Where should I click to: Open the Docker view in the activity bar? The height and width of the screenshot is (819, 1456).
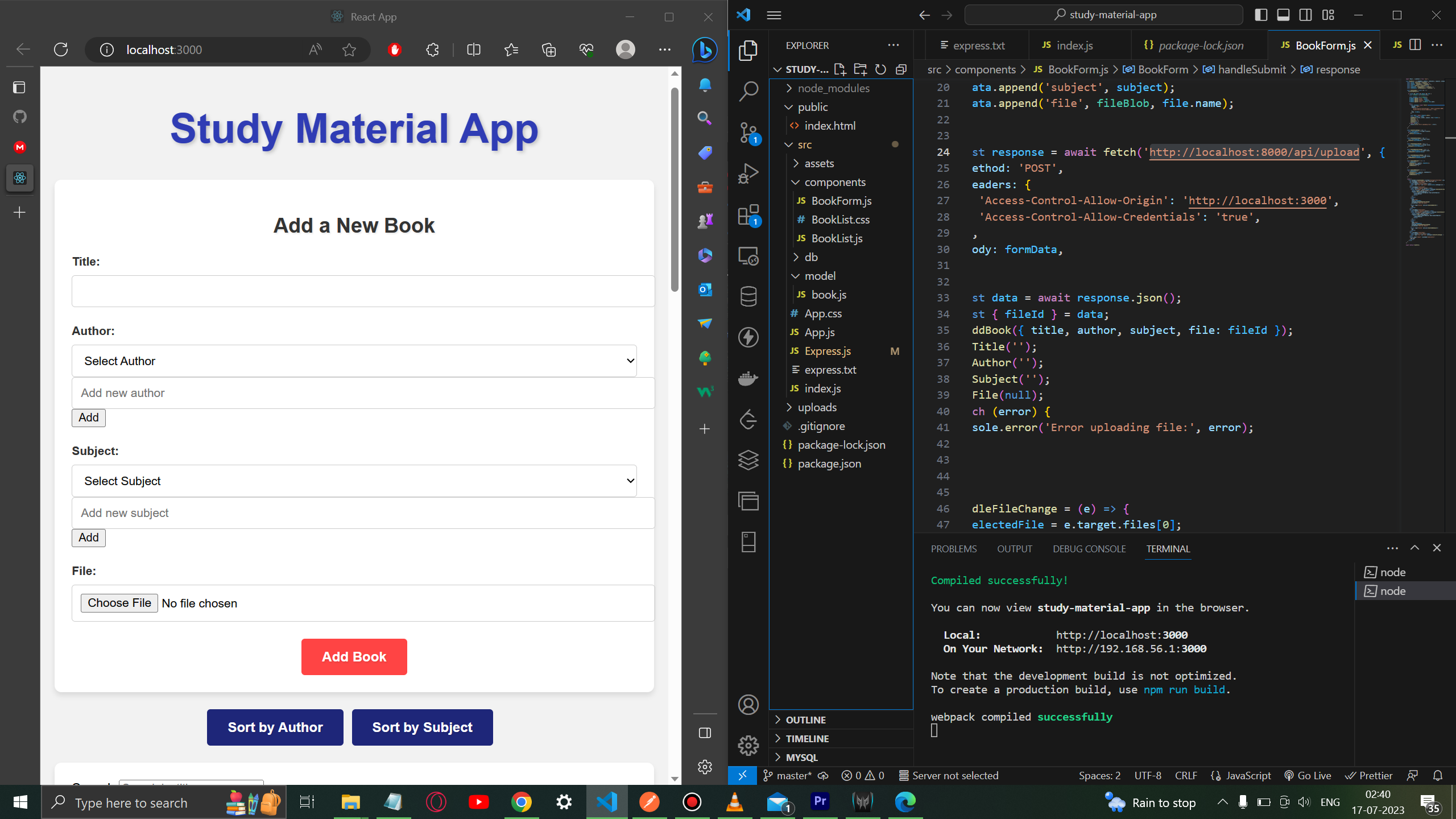click(x=748, y=378)
